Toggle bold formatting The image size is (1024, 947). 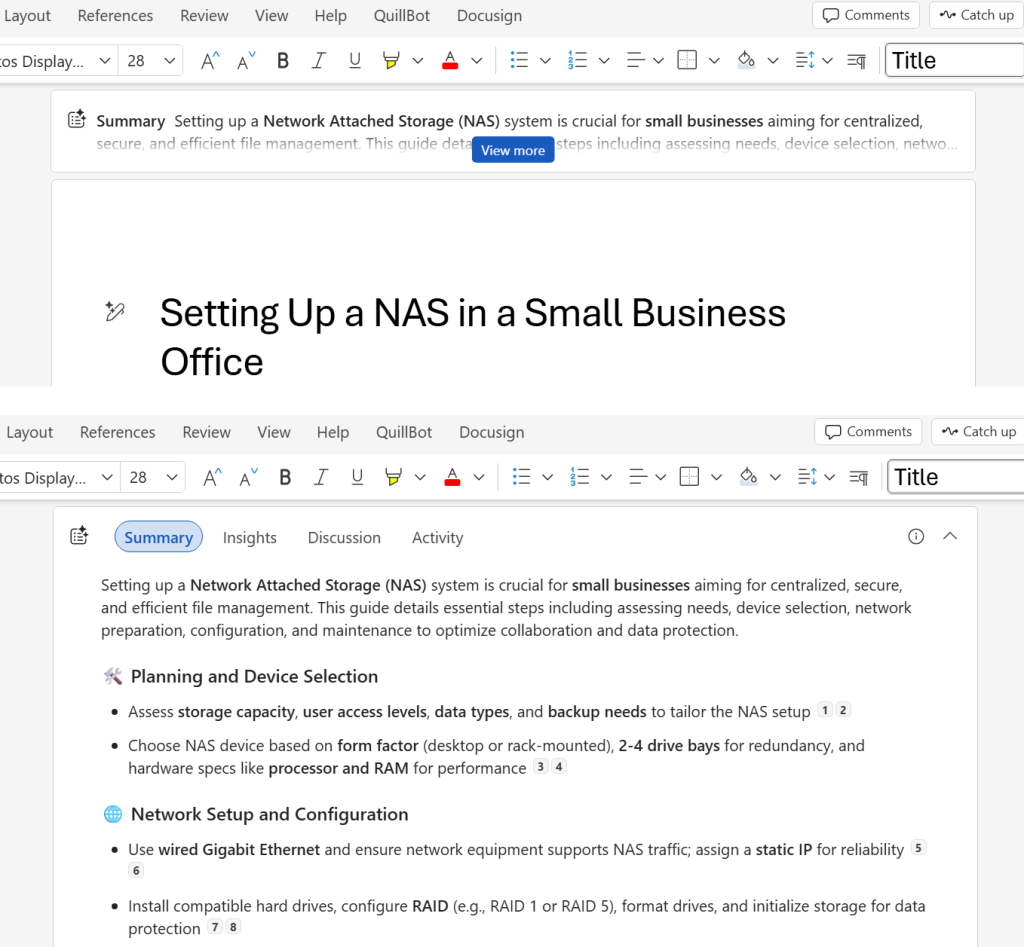click(283, 60)
